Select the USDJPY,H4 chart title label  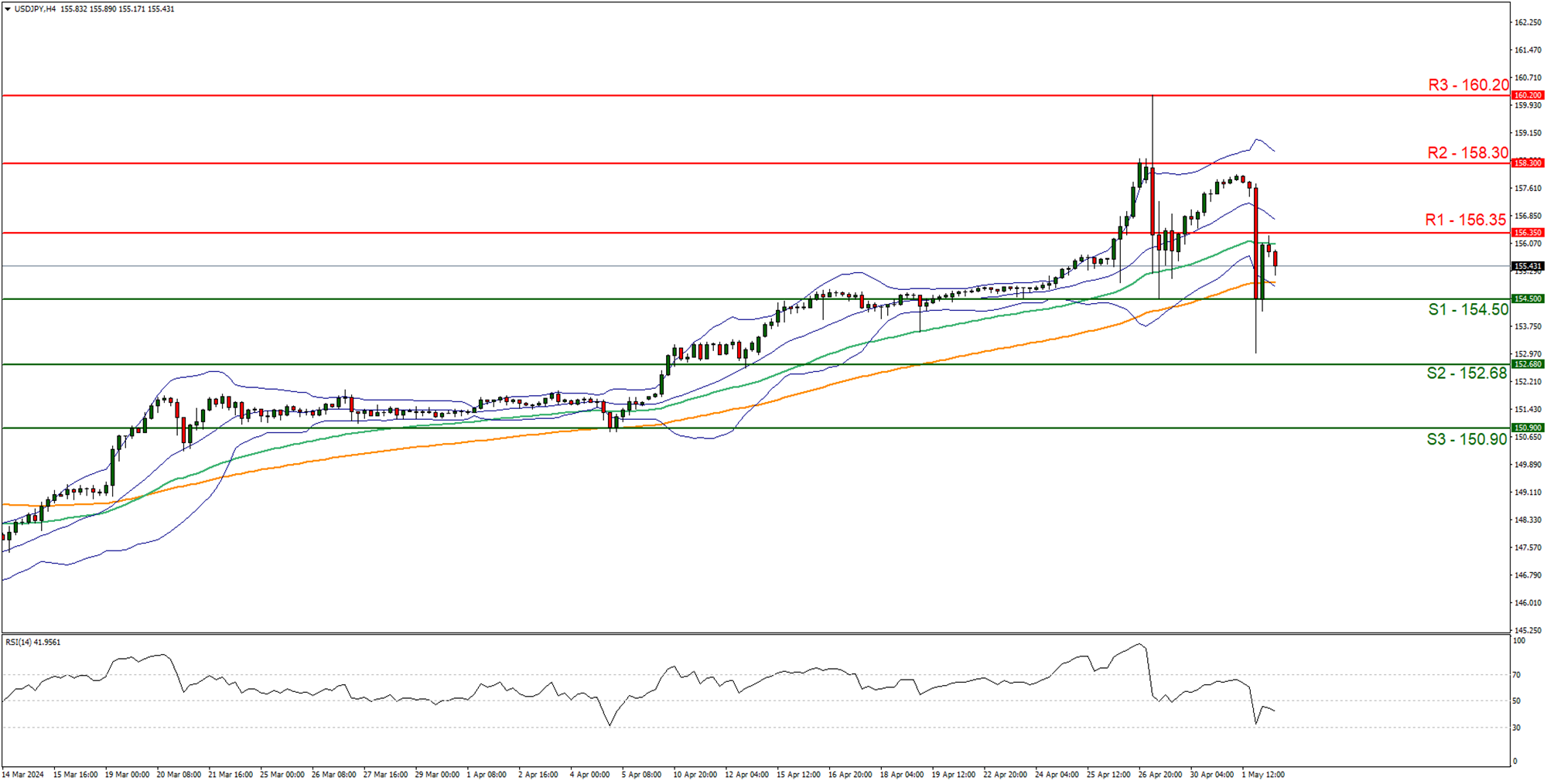click(37, 9)
